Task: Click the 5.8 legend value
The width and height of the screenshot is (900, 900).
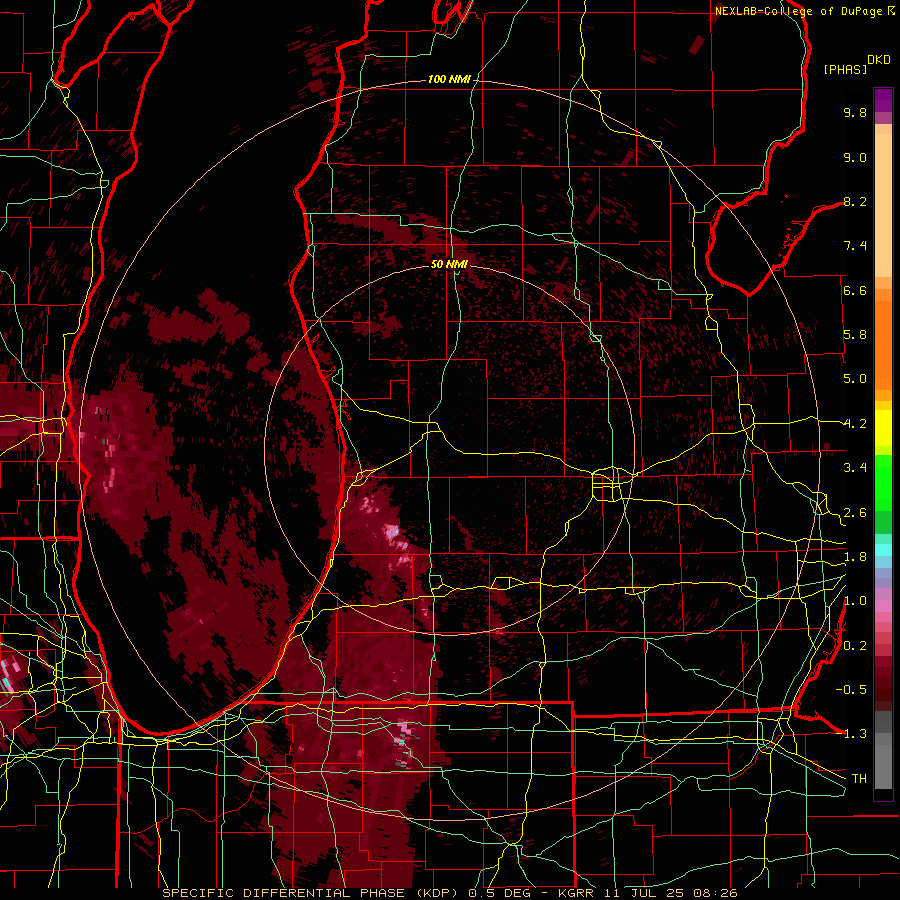Action: coord(855,335)
